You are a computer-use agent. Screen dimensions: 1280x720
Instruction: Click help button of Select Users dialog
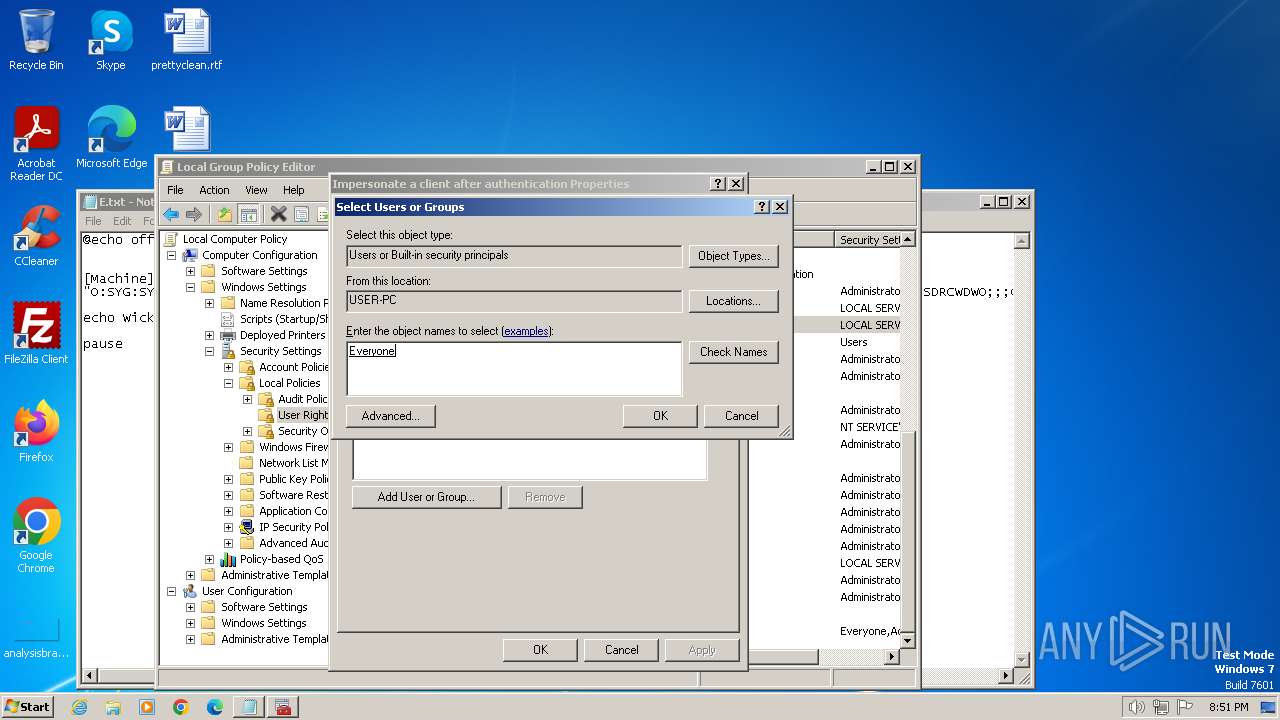pos(762,207)
